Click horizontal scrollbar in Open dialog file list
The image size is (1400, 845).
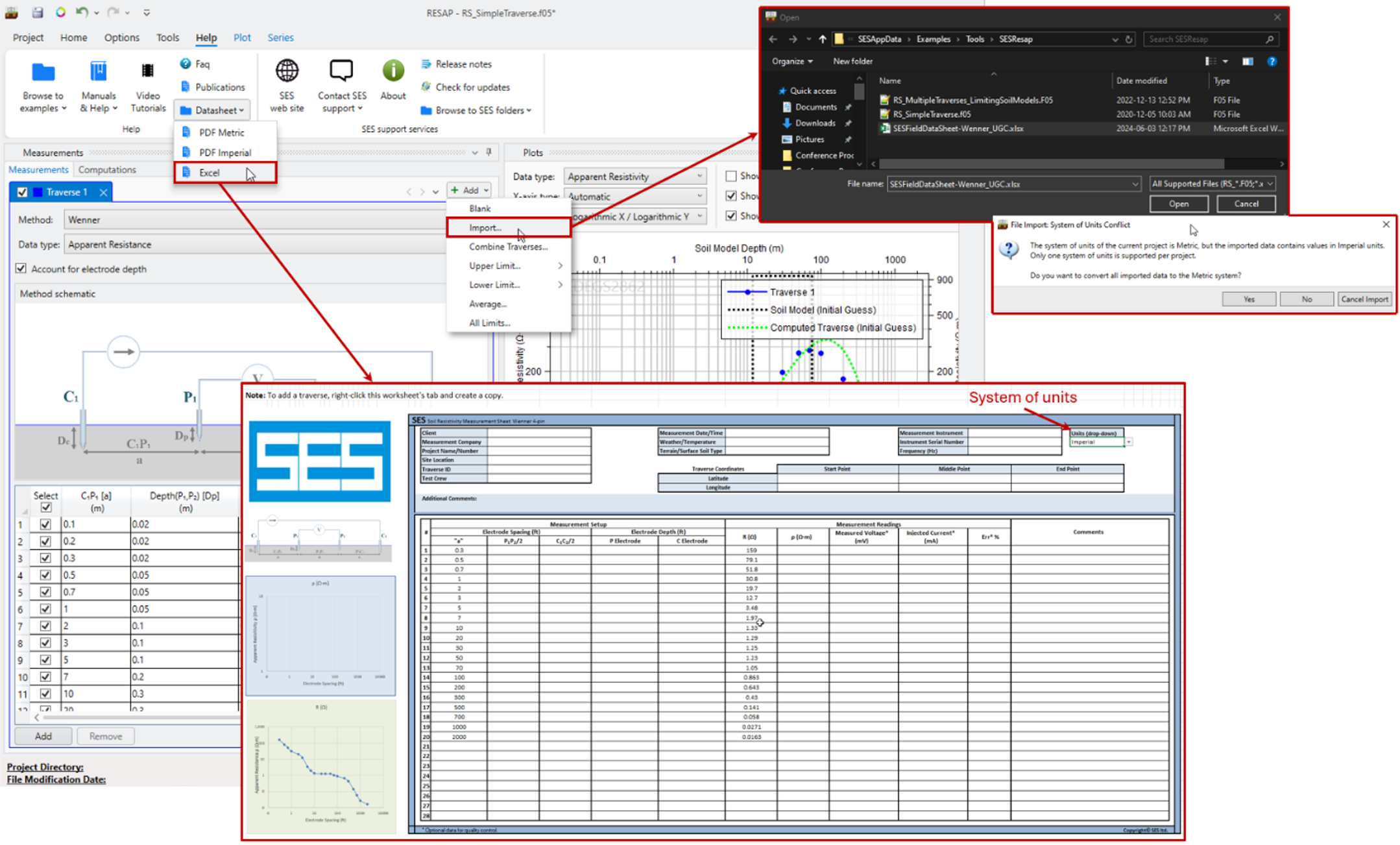[x=1051, y=164]
